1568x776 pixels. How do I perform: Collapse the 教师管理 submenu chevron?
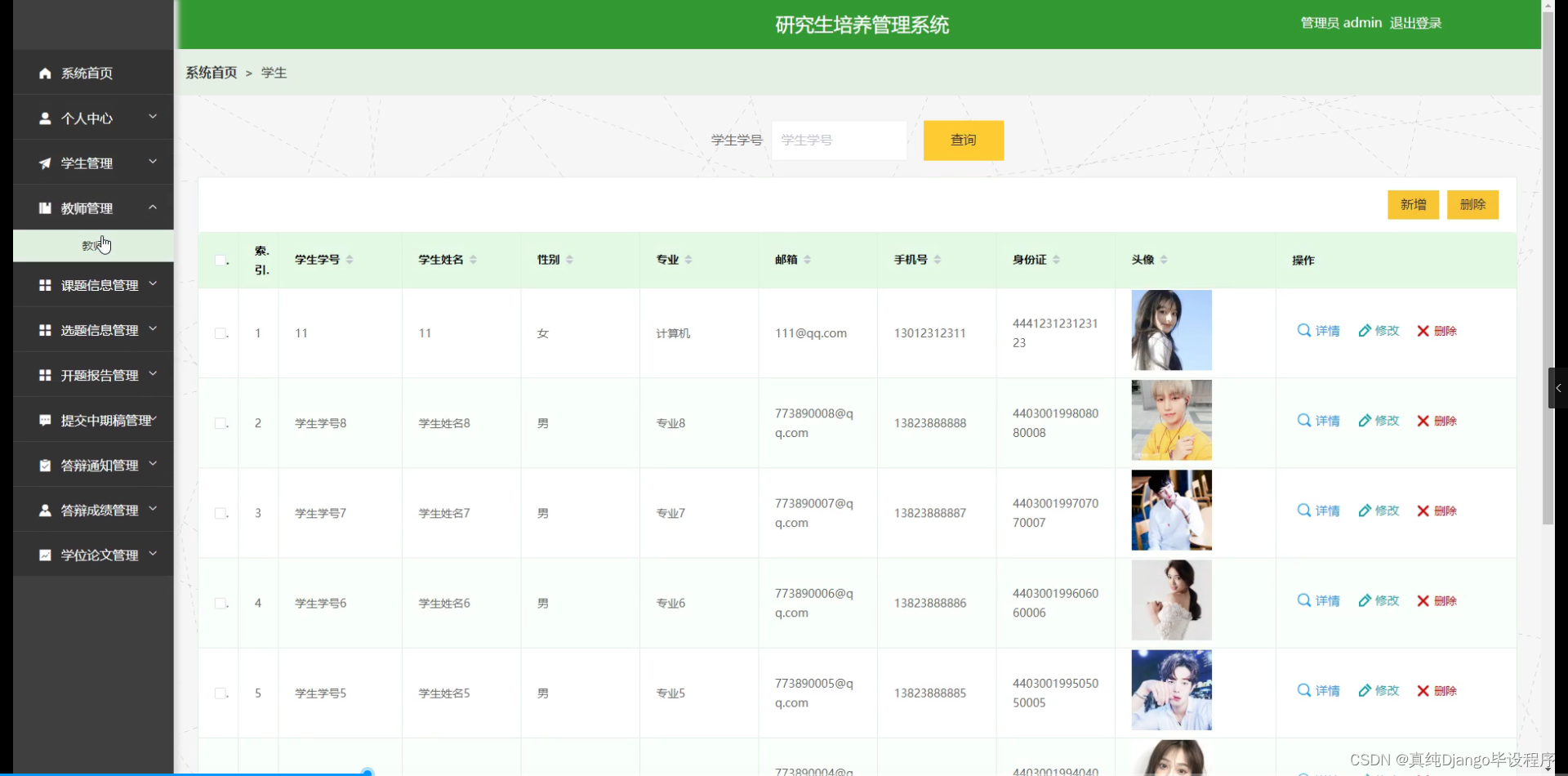pos(152,207)
